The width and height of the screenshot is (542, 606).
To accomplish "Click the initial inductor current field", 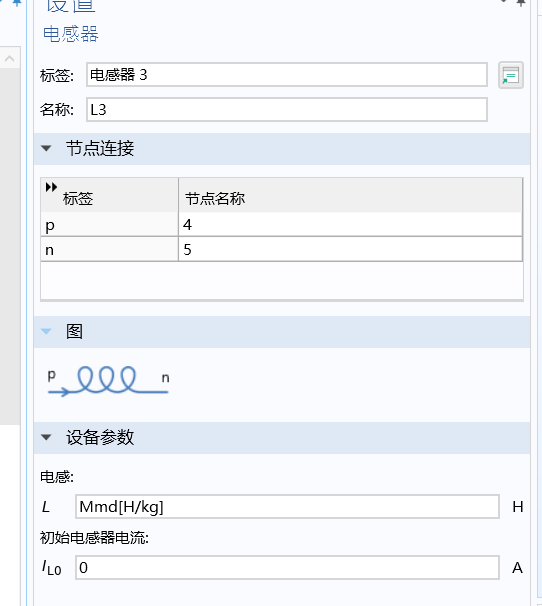I will tap(287, 568).
